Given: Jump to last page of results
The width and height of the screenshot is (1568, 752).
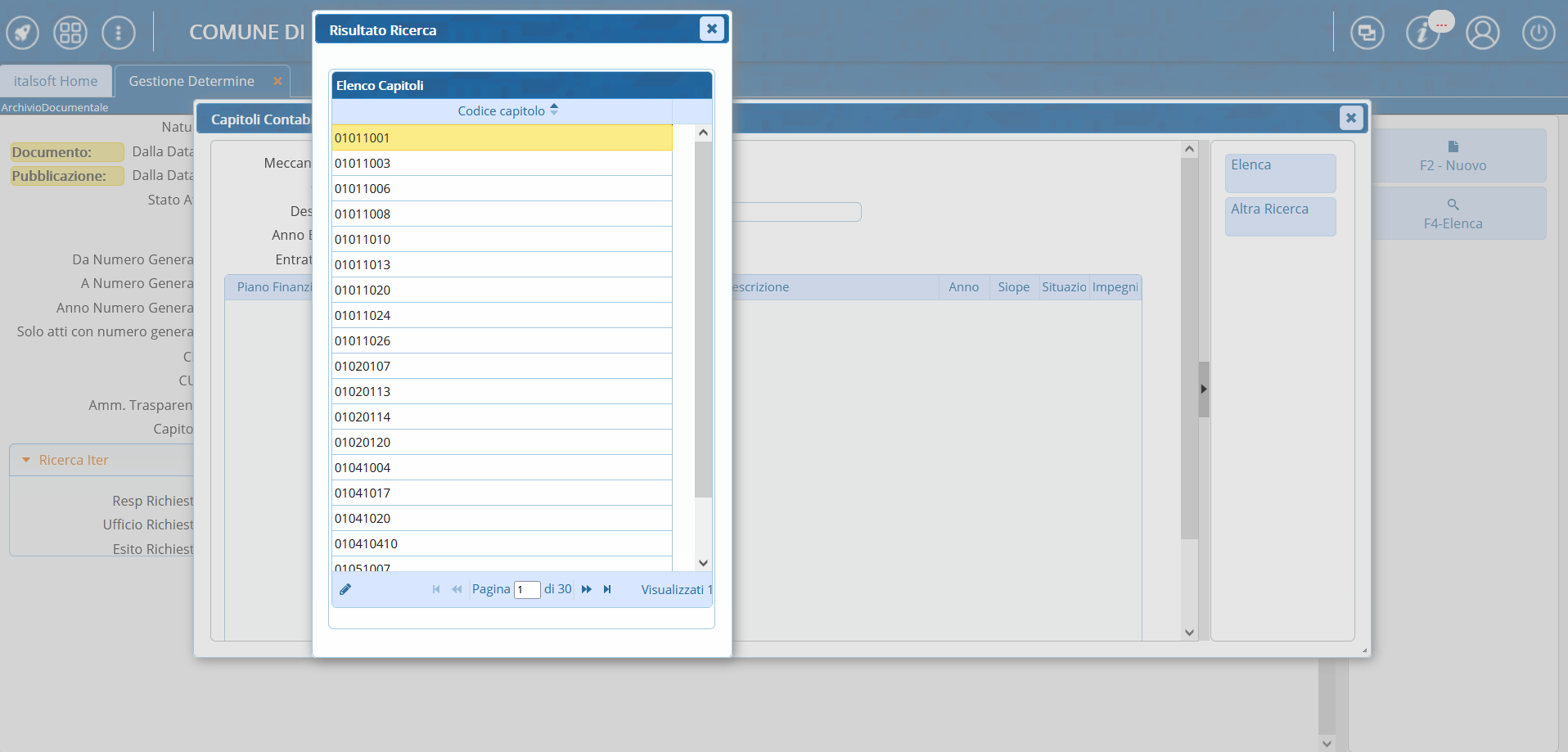Looking at the screenshot, I should [x=607, y=589].
